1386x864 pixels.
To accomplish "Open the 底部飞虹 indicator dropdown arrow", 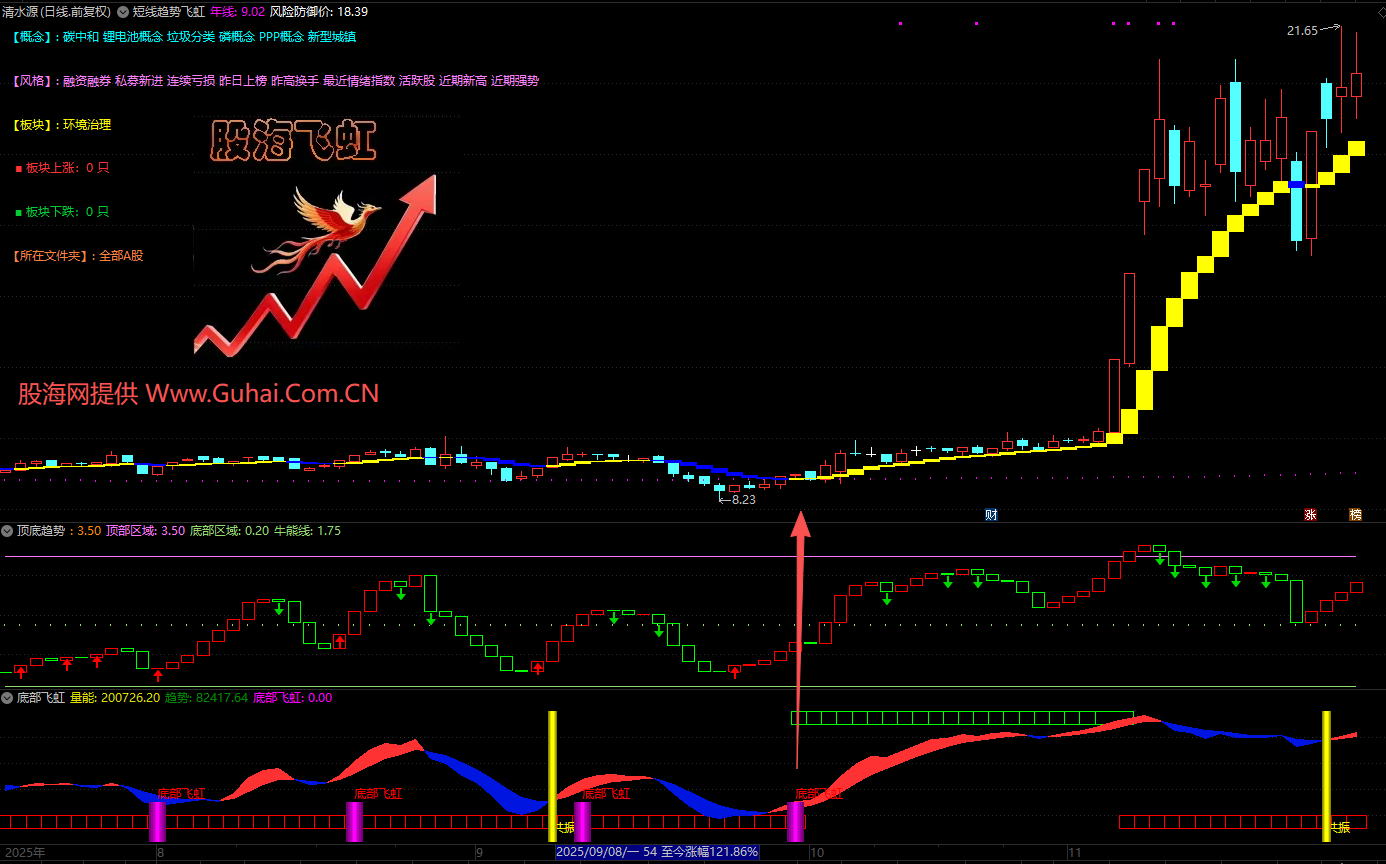I will (x=8, y=698).
